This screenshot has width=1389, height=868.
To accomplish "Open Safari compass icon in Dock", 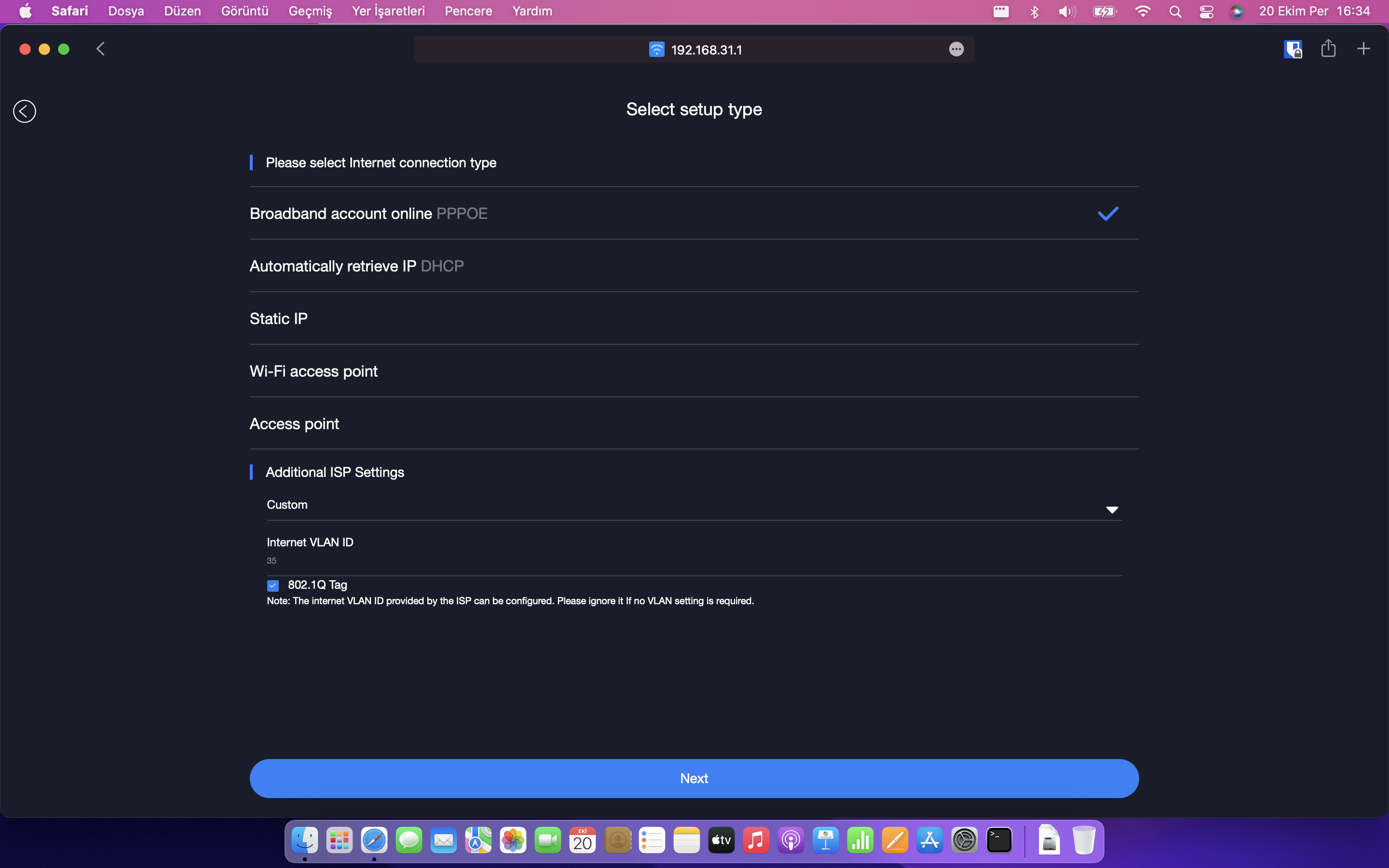I will 374,841.
